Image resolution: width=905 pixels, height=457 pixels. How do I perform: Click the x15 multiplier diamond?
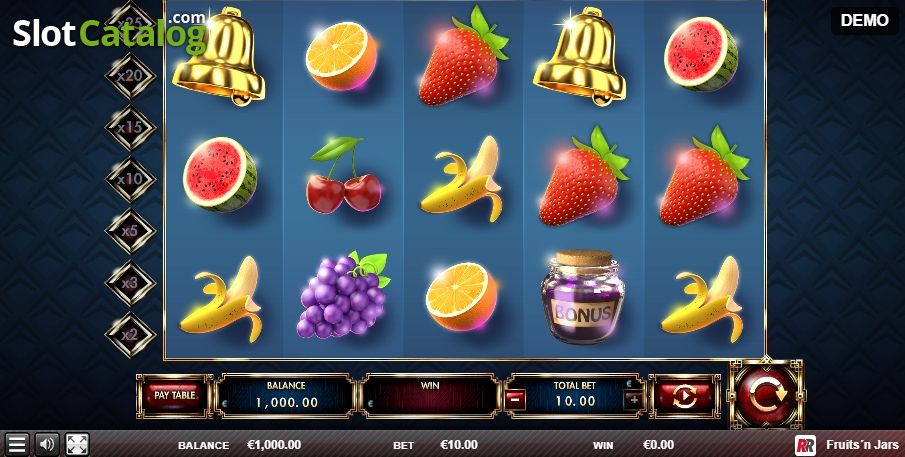click(x=130, y=128)
